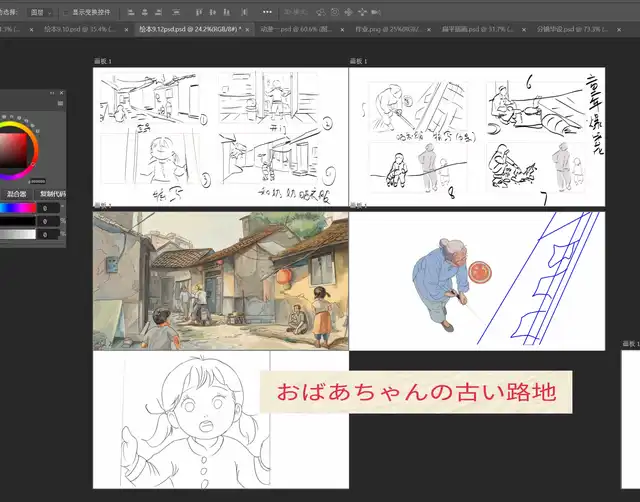Collapse the color panel with double-arrow icon
This screenshot has height=502, width=640.
point(52,92)
